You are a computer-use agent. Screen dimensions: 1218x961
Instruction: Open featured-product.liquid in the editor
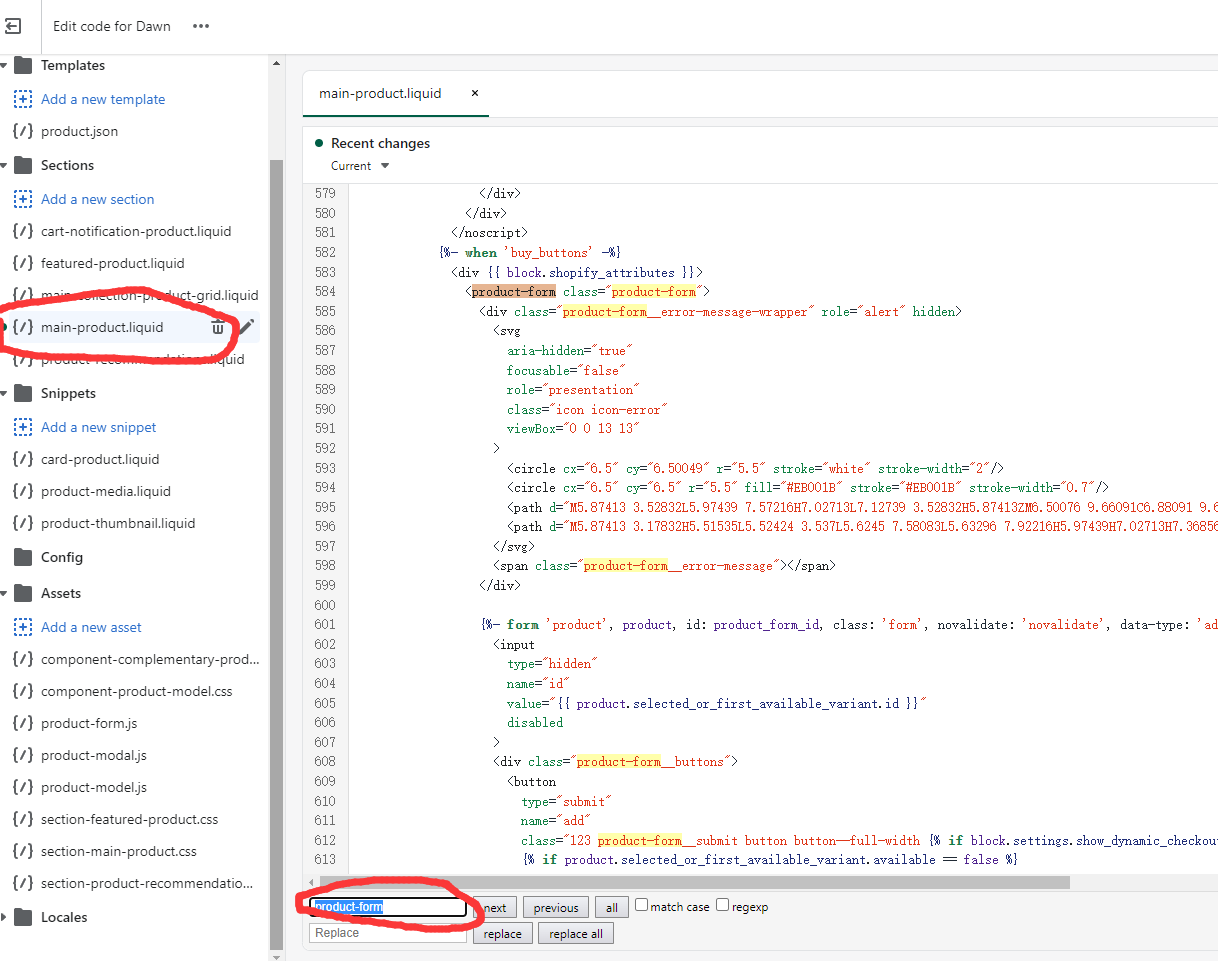(x=113, y=263)
